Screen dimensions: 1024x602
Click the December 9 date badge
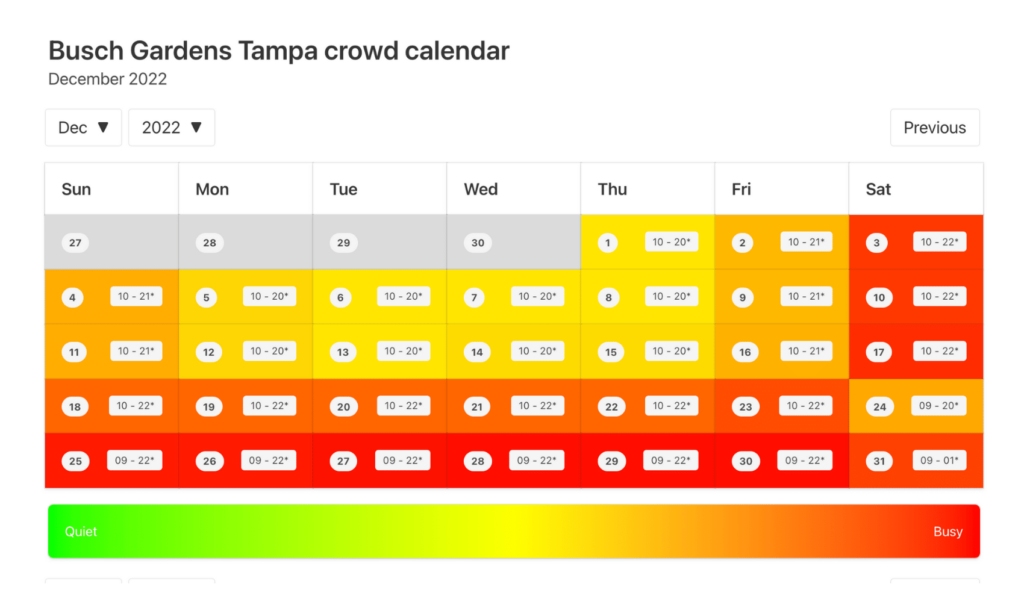743,298
